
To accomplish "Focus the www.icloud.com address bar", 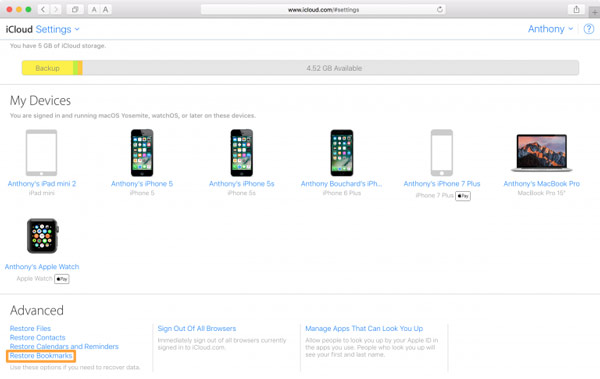I will pos(323,10).
